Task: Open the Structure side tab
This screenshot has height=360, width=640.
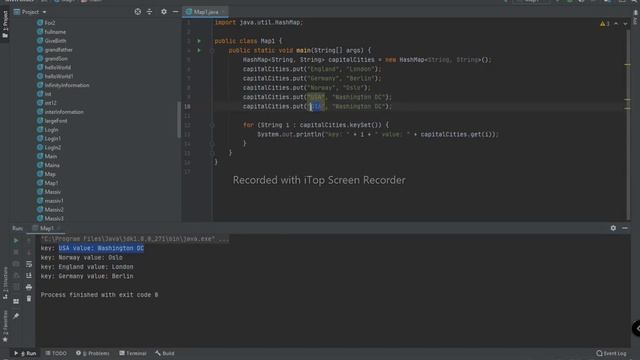Action: click(5, 283)
